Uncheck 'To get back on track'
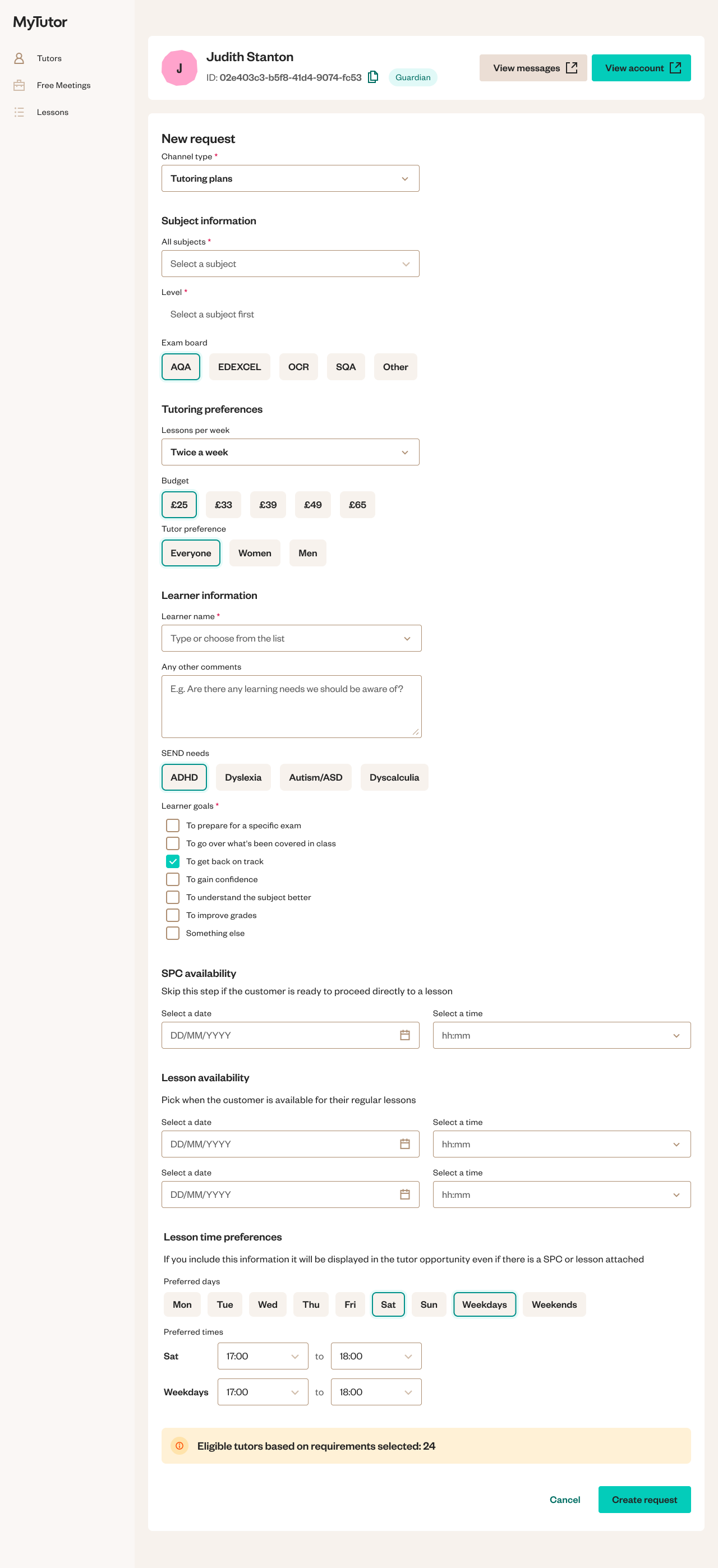This screenshot has height=1568, width=718. tap(173, 861)
